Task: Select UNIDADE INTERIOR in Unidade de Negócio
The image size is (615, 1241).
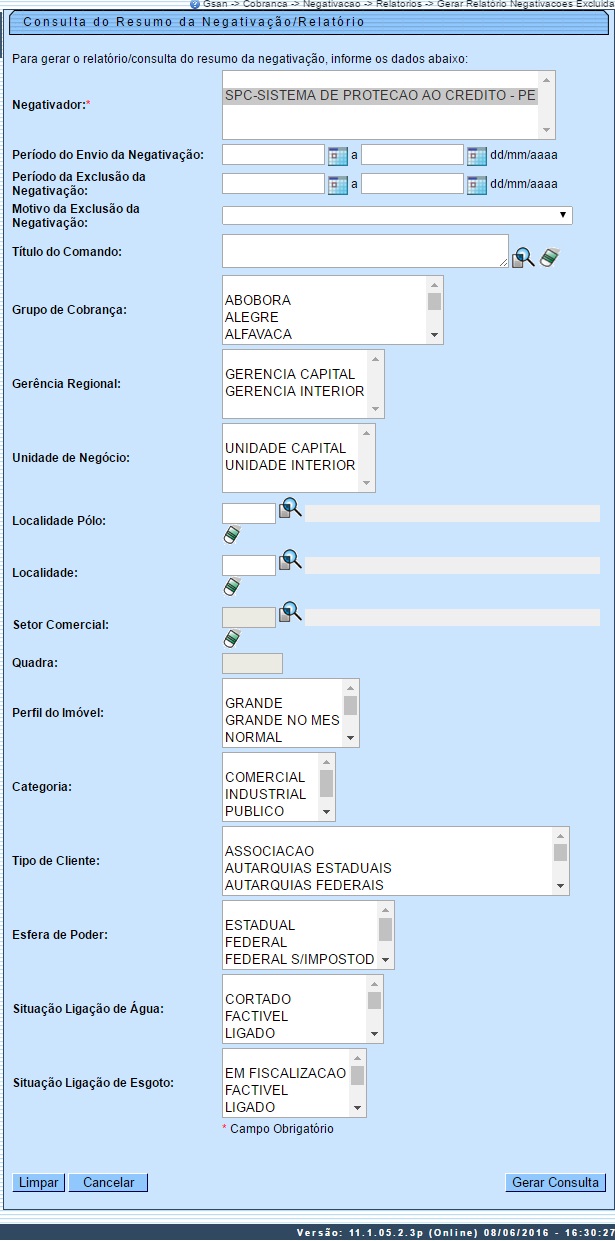Action: tap(290, 465)
